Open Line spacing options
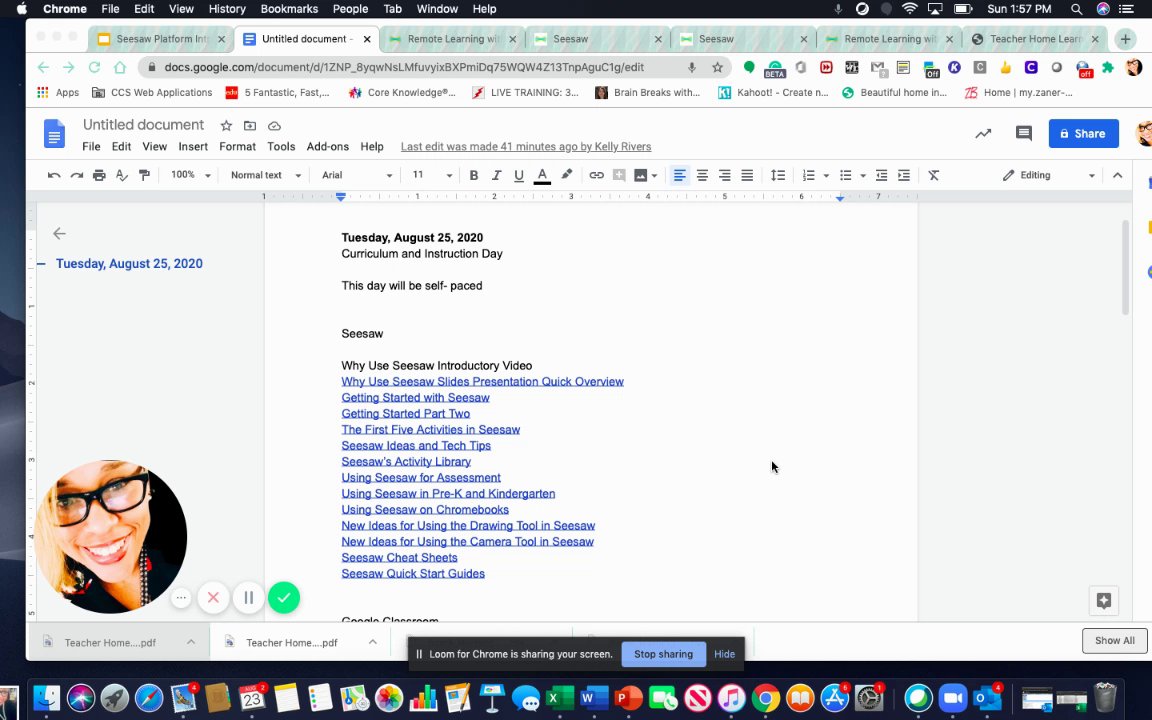The width and height of the screenshot is (1152, 720). tap(777, 175)
